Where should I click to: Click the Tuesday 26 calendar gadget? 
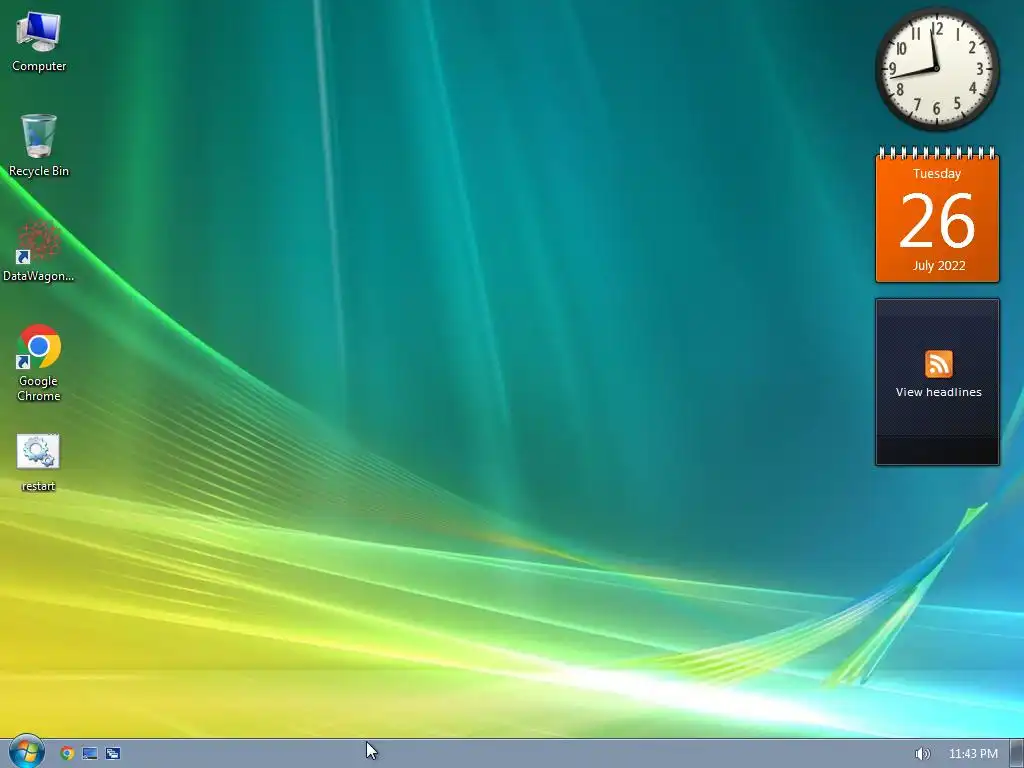coord(937,215)
